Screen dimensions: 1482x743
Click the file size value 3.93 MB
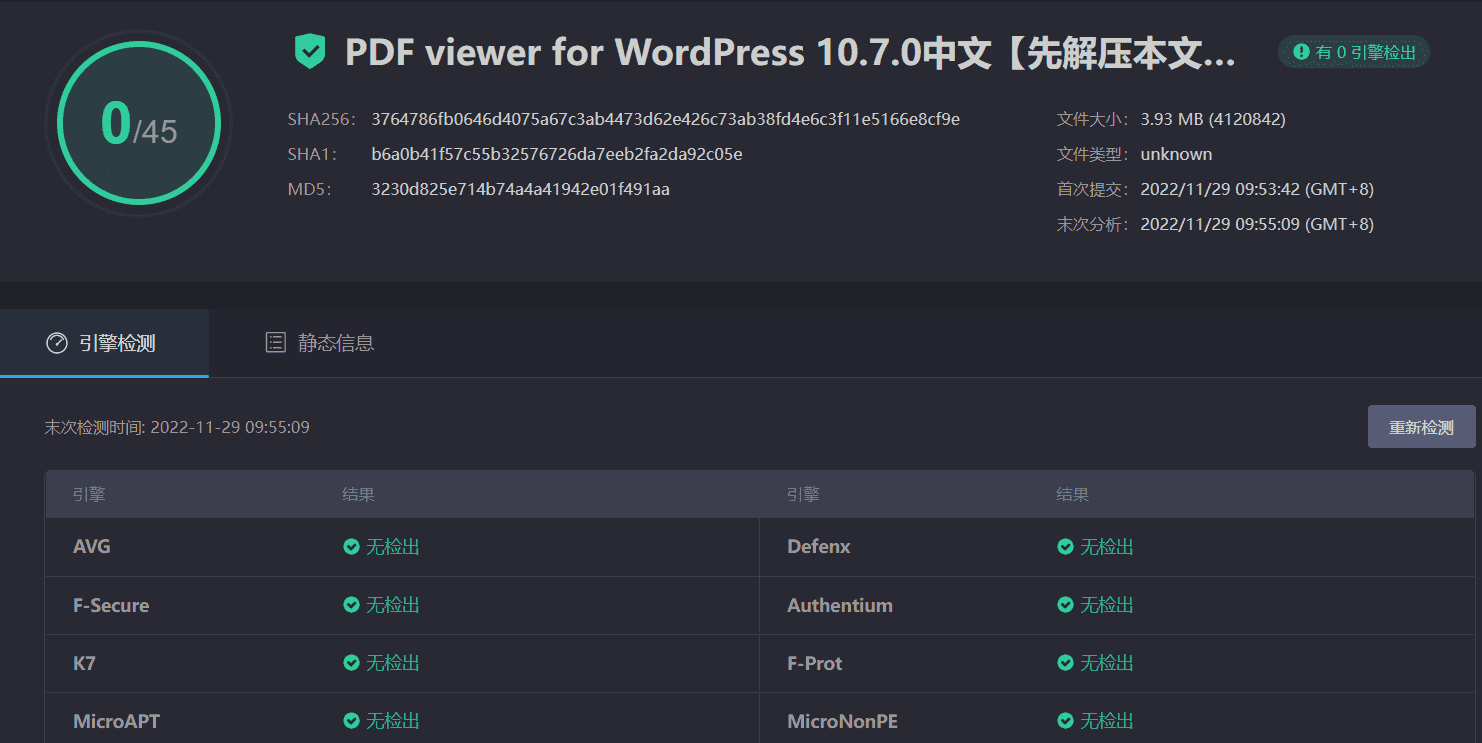[1213, 119]
